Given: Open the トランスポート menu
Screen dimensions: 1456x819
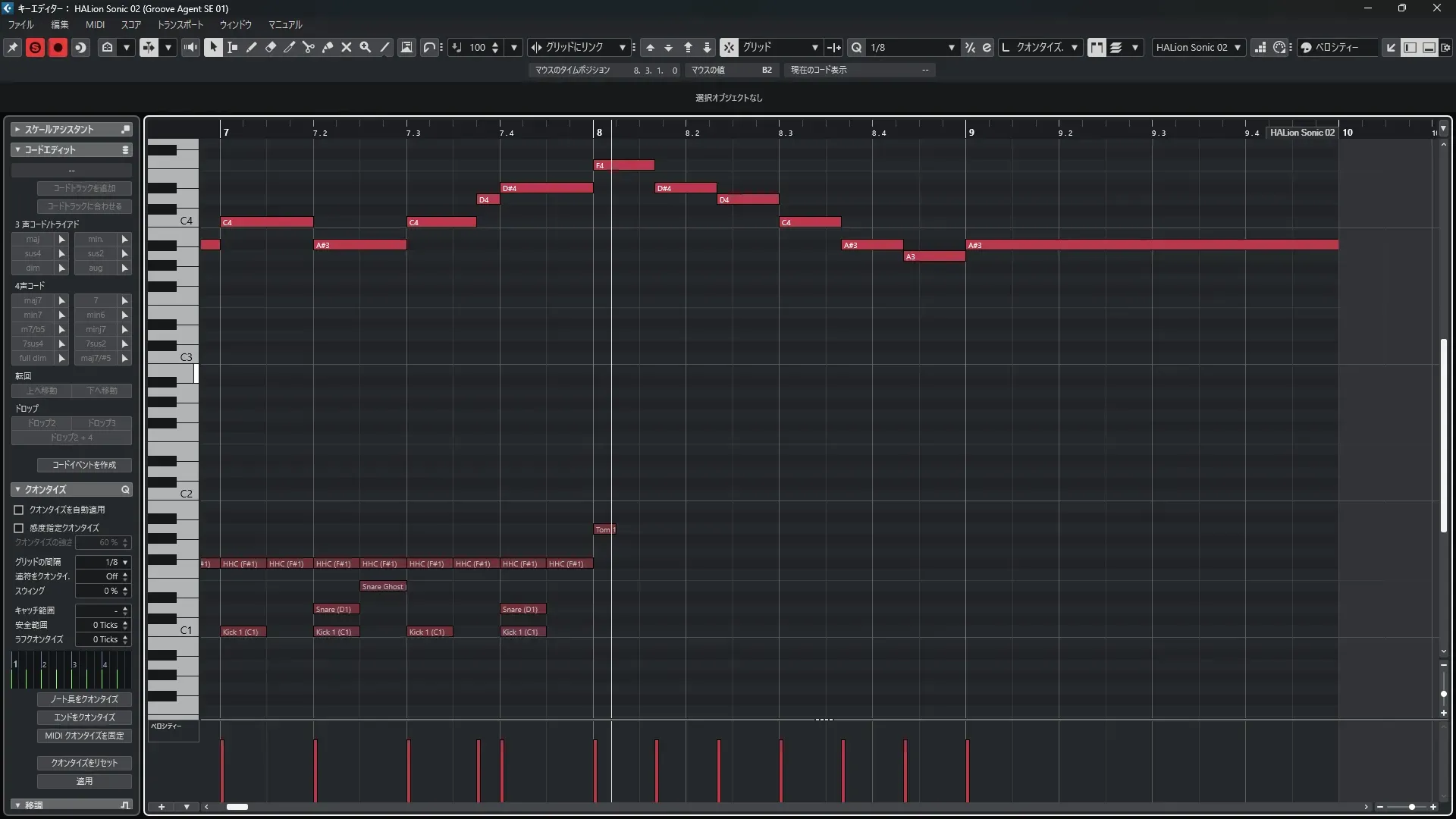Looking at the screenshot, I should 180,24.
